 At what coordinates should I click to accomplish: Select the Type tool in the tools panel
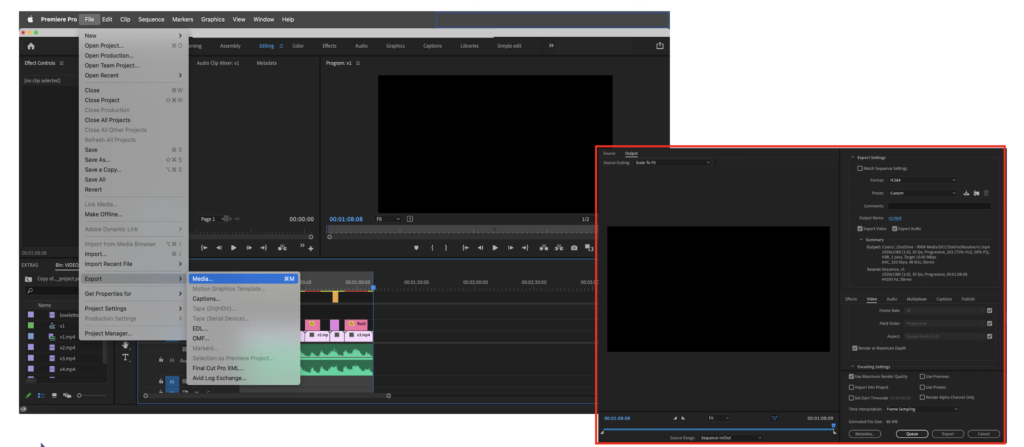tap(125, 357)
